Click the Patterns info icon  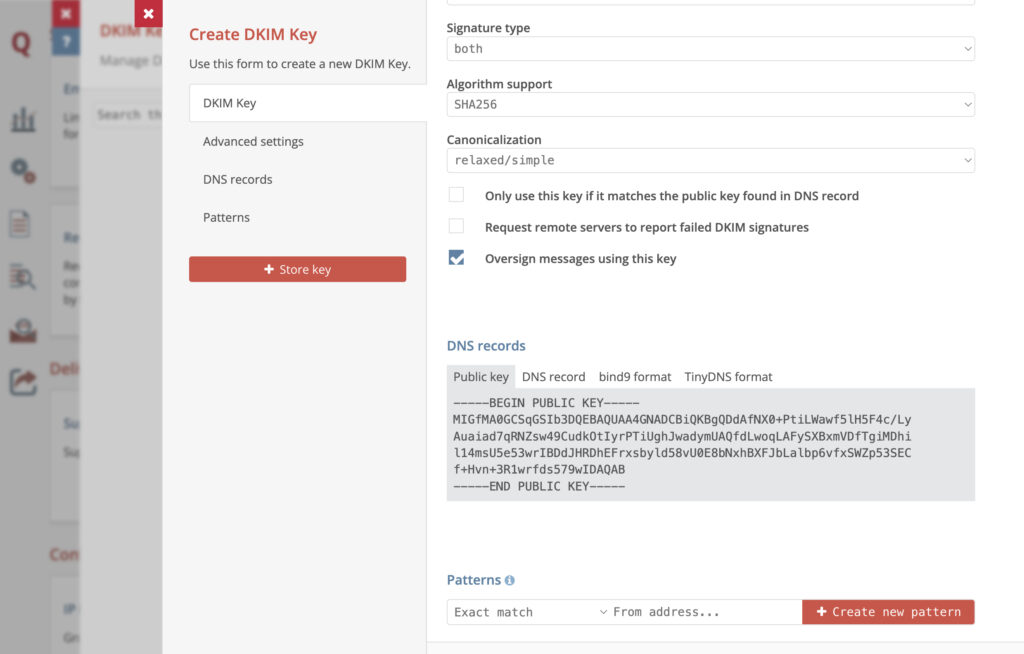[x=510, y=580]
